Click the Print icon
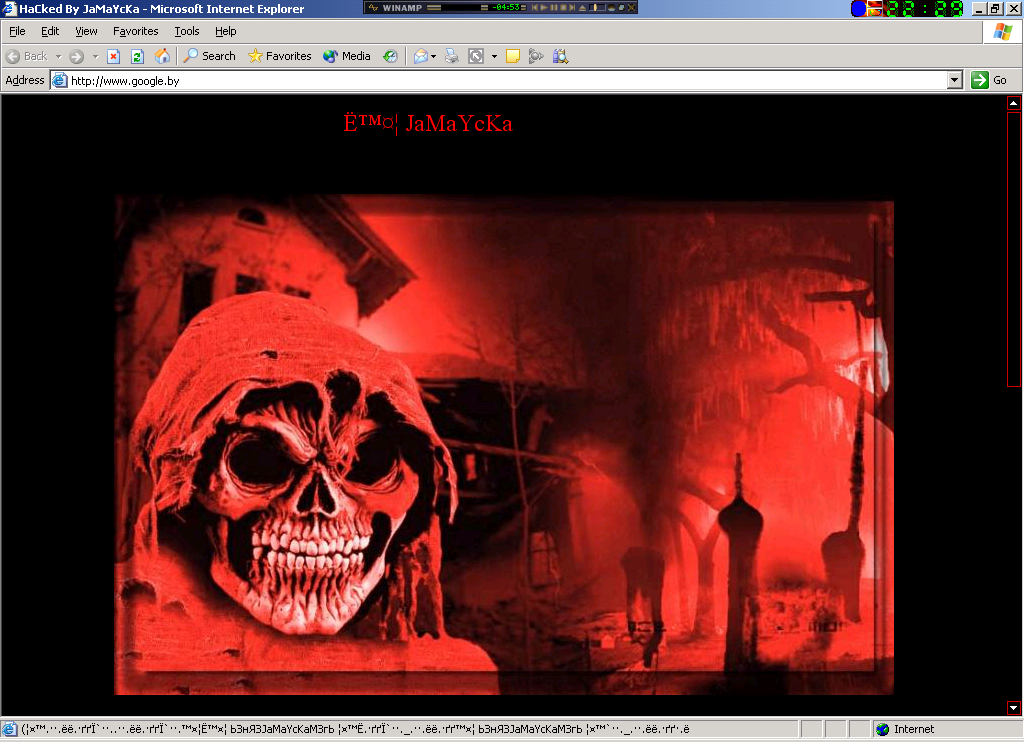This screenshot has height=742, width=1024. tap(452, 56)
